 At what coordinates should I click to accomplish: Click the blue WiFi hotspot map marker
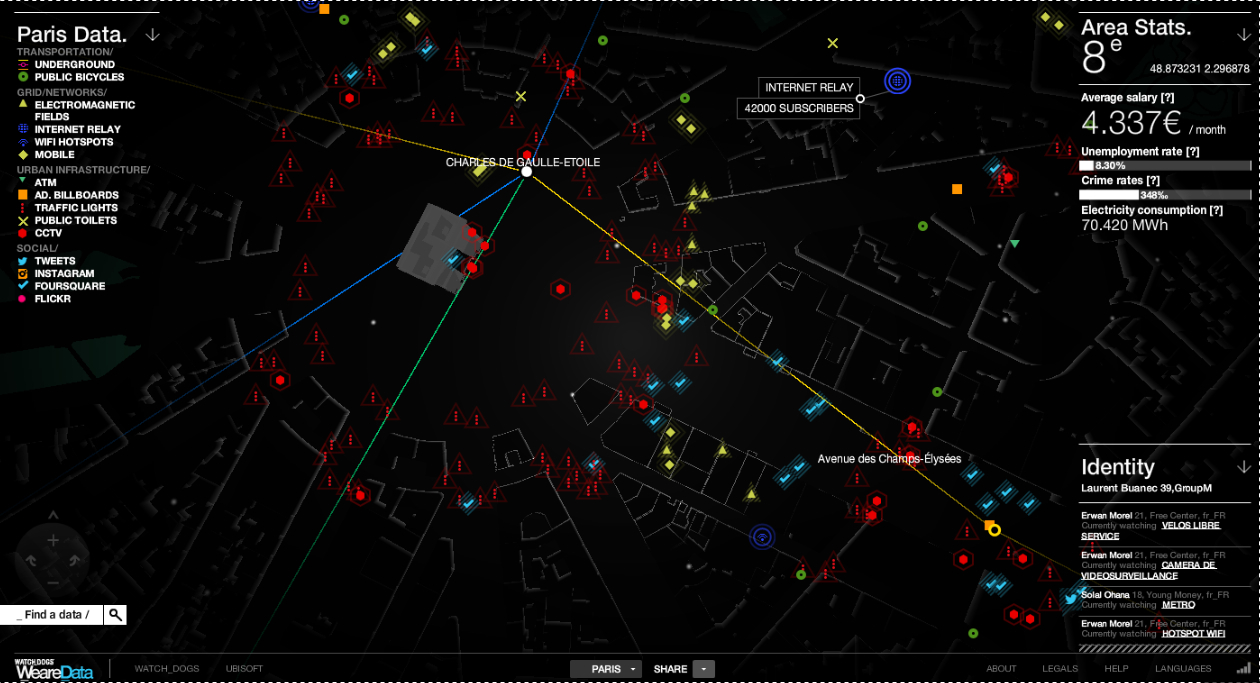762,537
